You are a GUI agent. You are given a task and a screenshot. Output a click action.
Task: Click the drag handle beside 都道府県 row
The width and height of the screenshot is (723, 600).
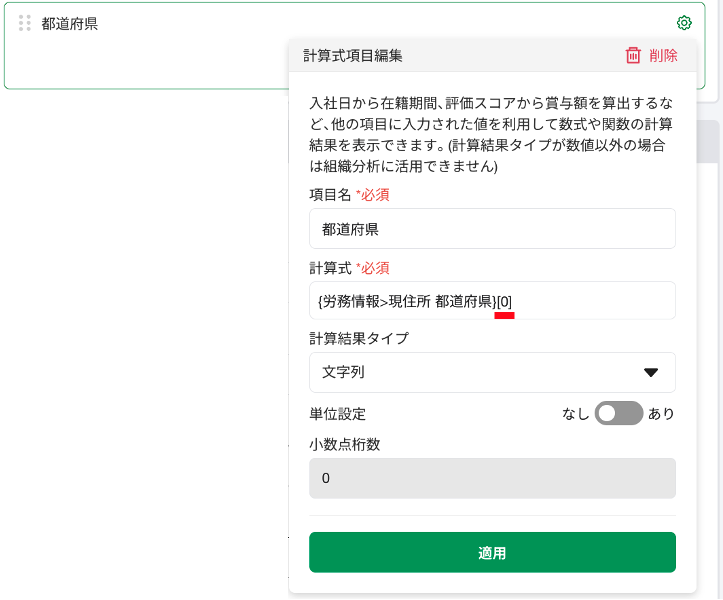pyautogui.click(x=25, y=23)
